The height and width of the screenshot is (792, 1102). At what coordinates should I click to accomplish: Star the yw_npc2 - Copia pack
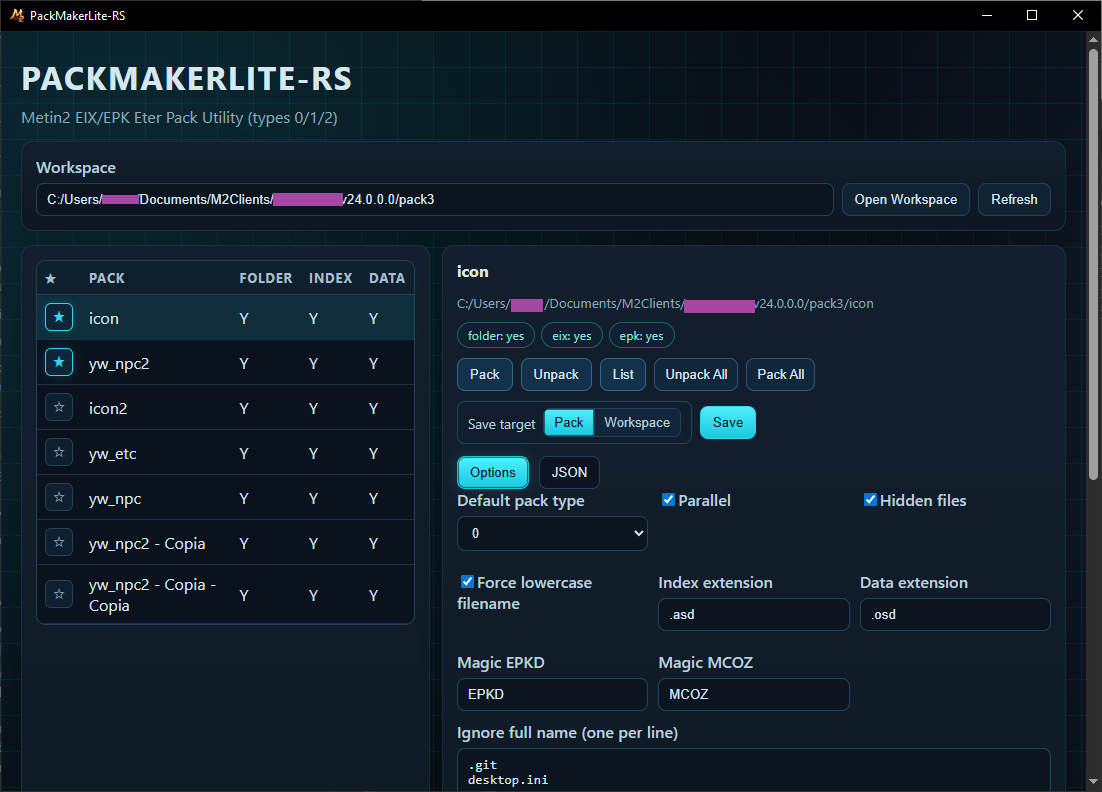pyautogui.click(x=58, y=541)
